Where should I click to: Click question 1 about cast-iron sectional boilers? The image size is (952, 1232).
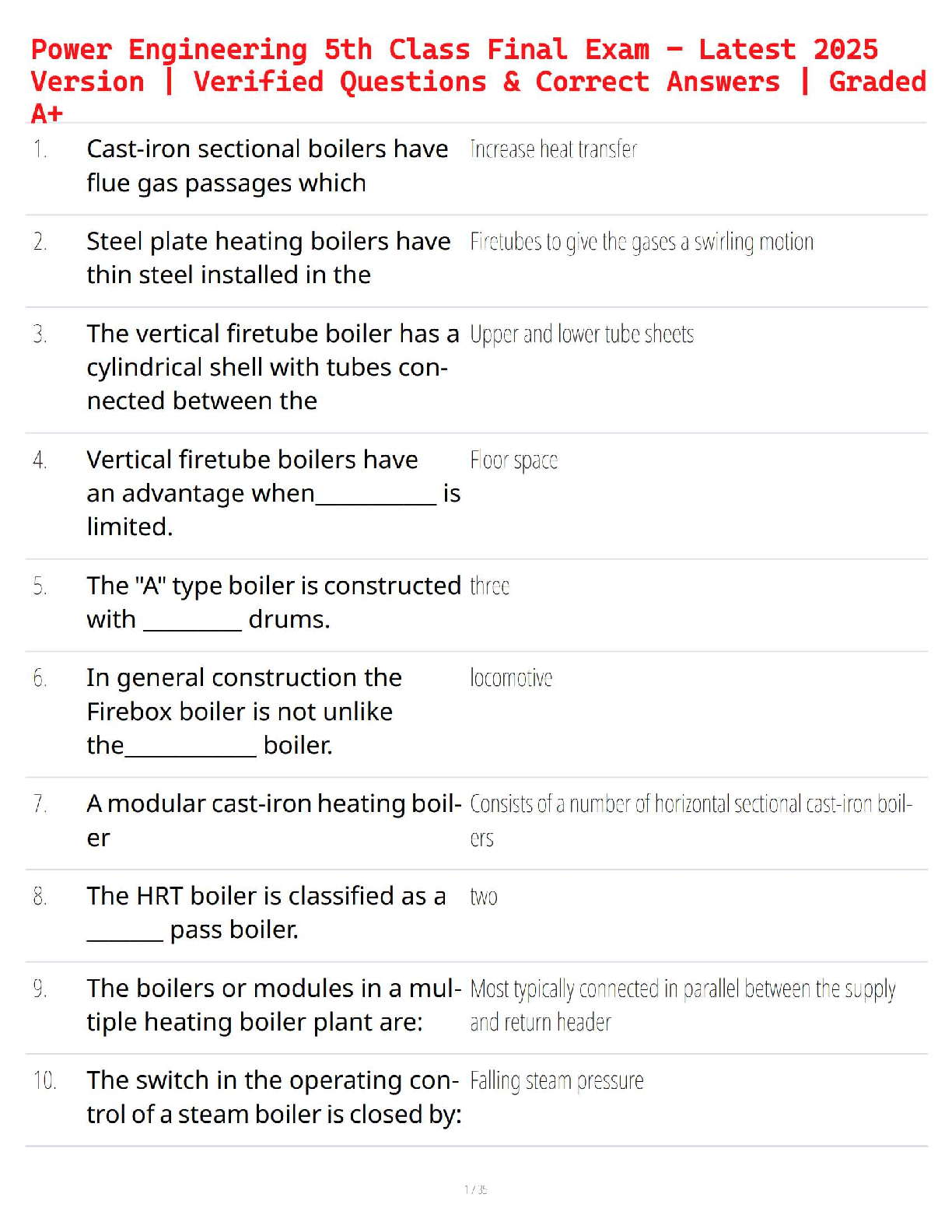click(x=267, y=166)
